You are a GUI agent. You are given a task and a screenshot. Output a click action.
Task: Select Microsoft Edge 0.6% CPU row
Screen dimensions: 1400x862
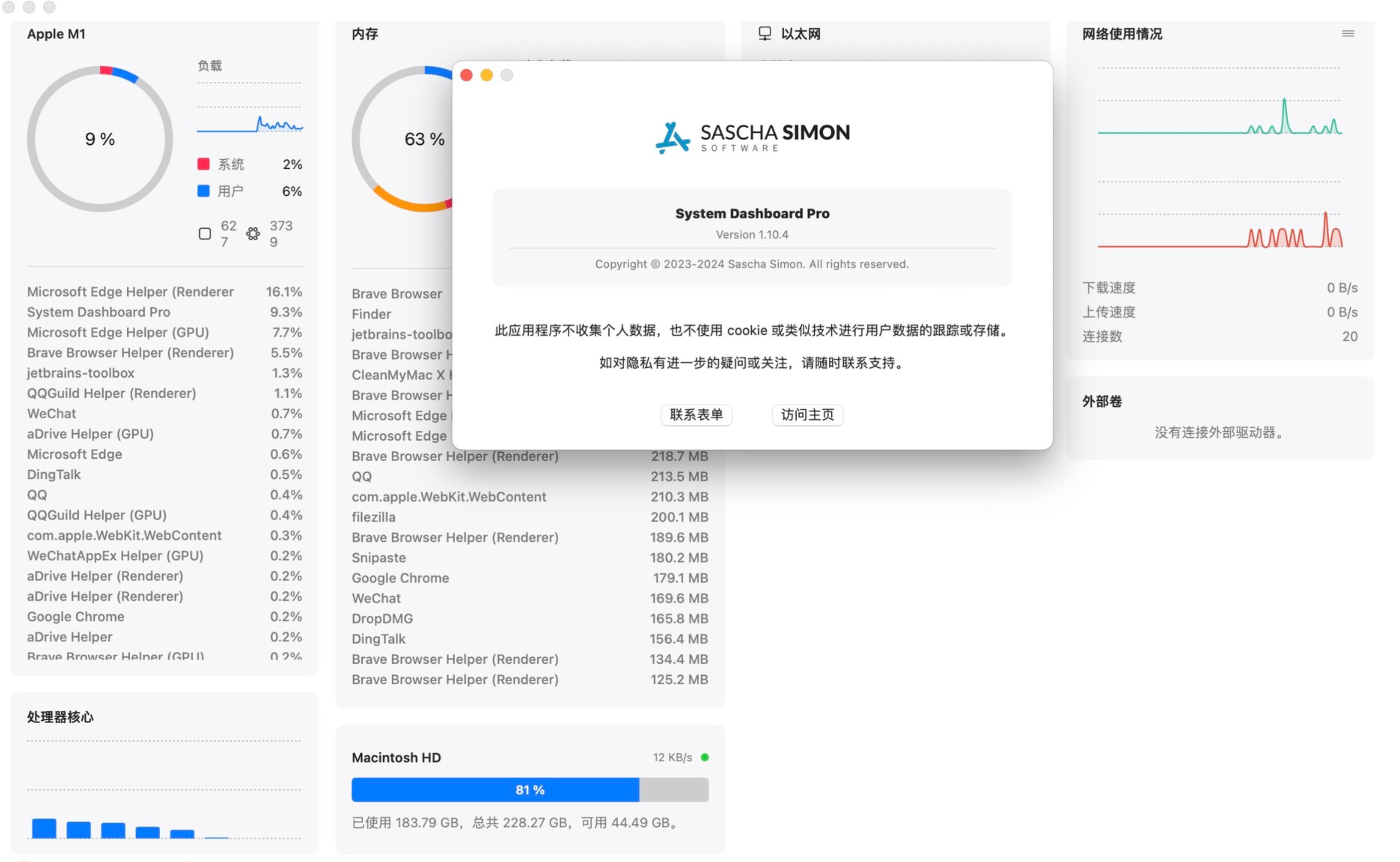point(165,454)
